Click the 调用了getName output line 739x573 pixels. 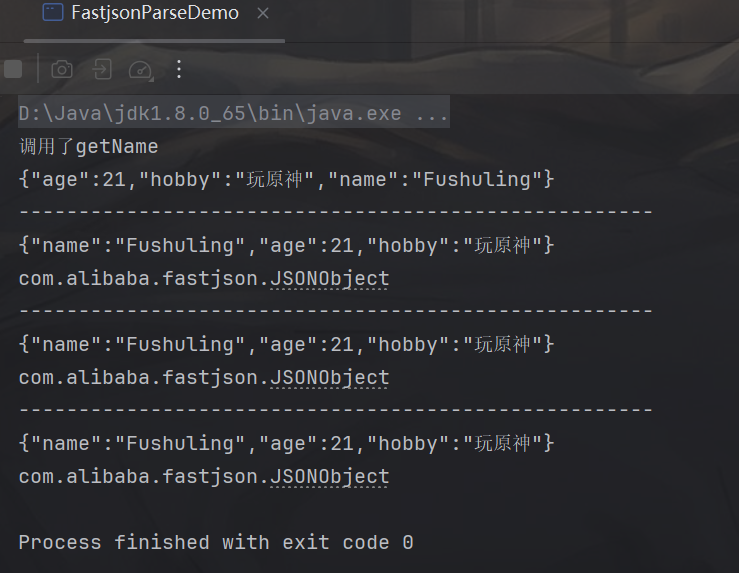(89, 147)
